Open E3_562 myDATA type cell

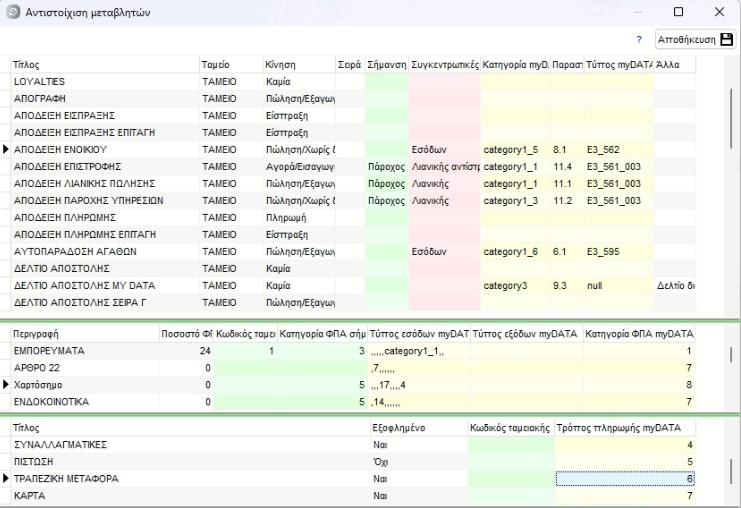click(x=618, y=149)
